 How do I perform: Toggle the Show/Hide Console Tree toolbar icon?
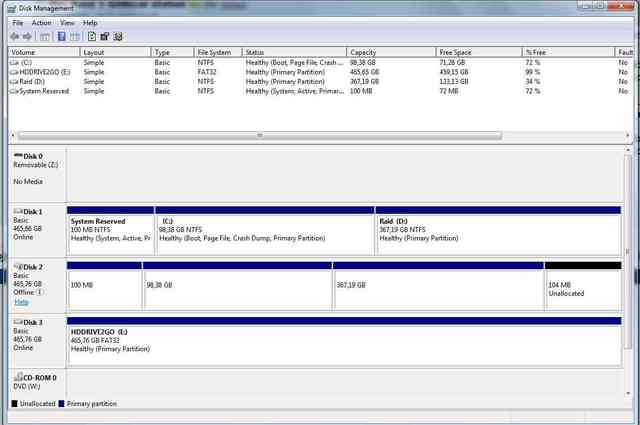click(44, 37)
